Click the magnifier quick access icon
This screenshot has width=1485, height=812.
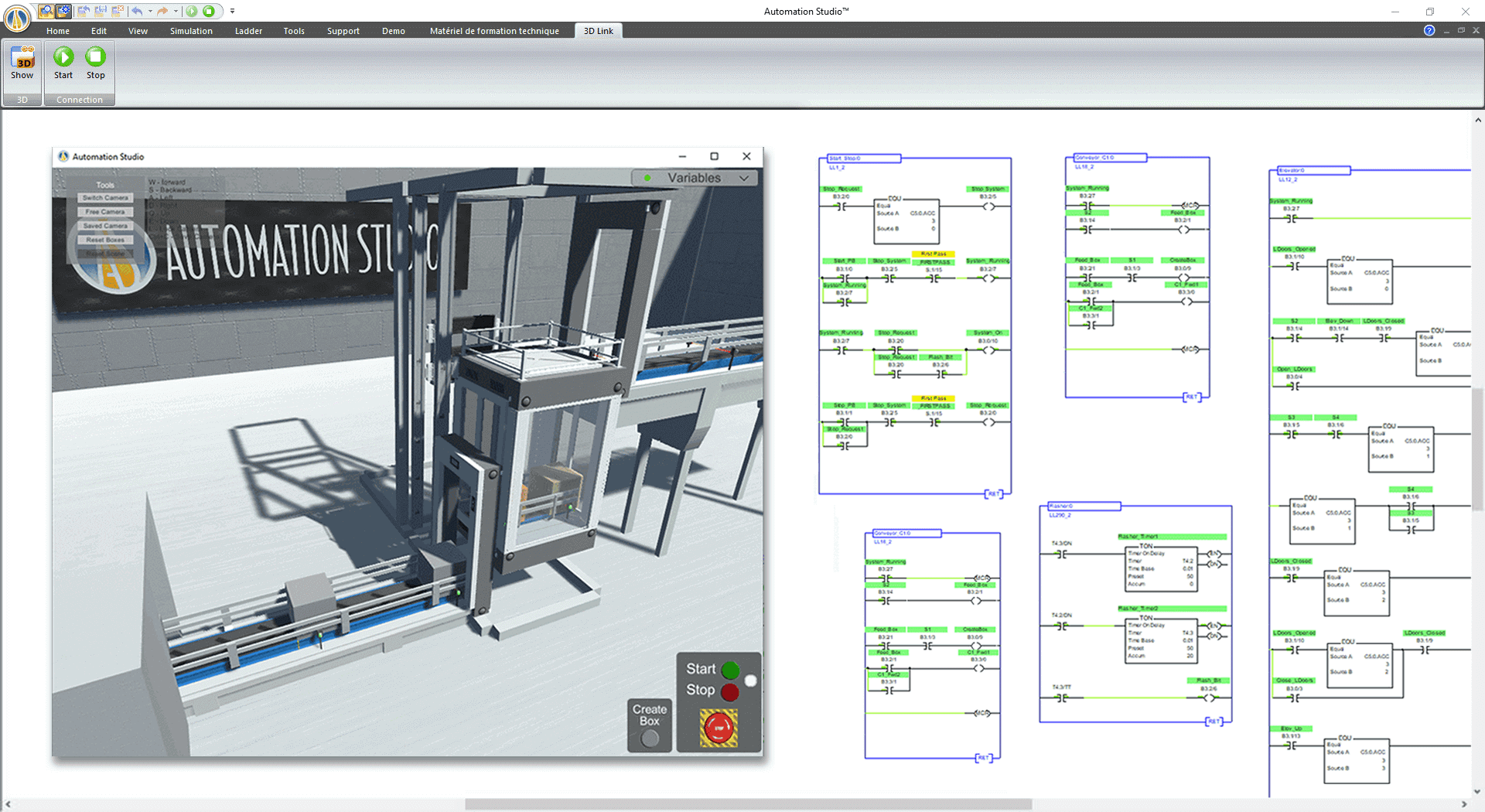click(46, 11)
